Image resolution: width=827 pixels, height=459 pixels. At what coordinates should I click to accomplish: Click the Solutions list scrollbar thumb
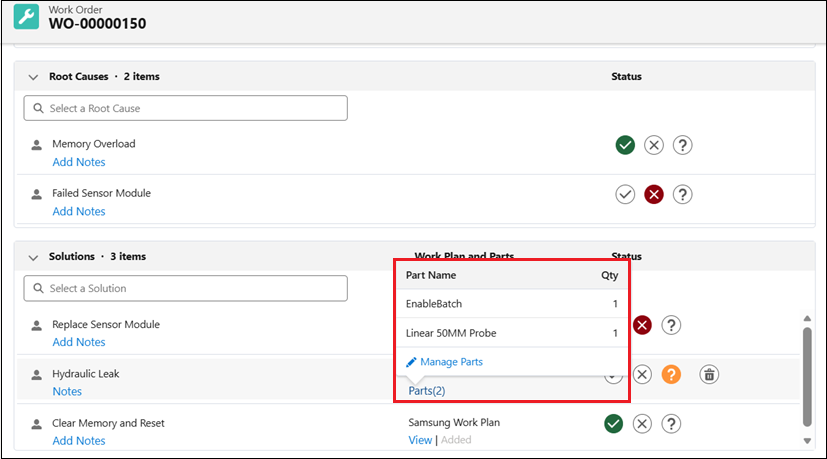(807, 377)
